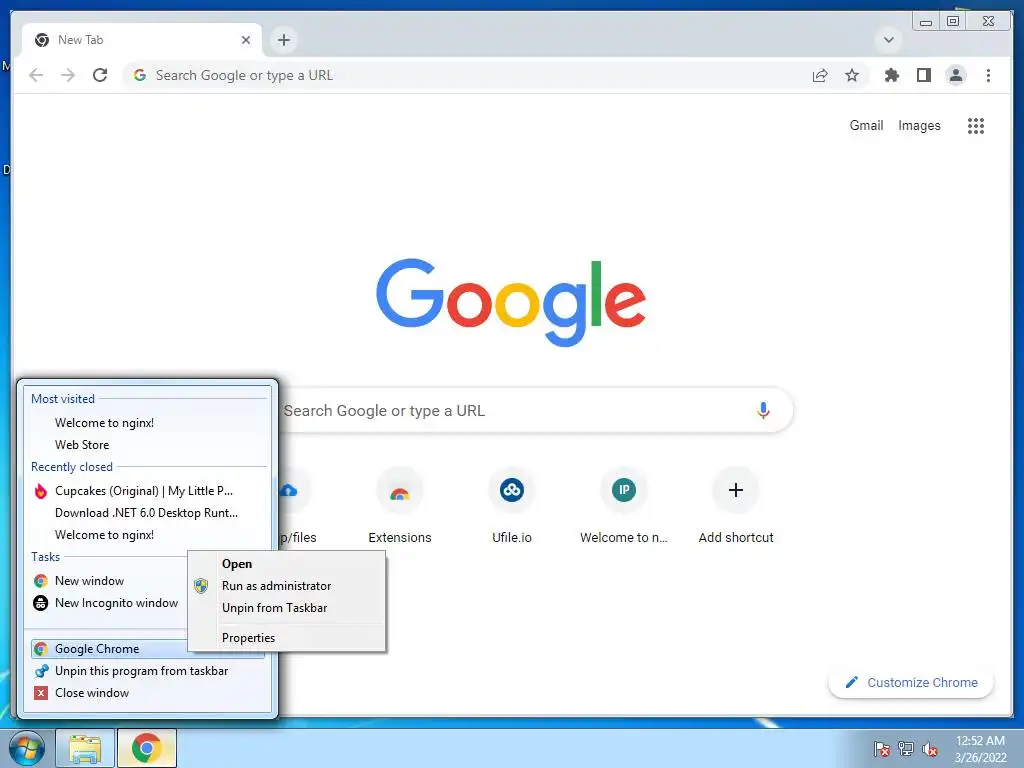Choose Open in the context menu
The image size is (1024, 768).
coord(287,564)
